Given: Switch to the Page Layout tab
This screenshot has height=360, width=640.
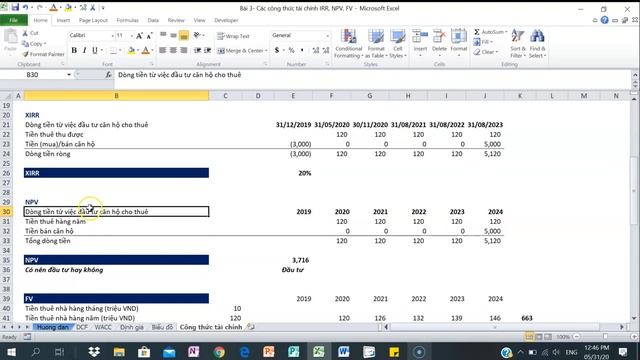Looking at the screenshot, I should click(93, 20).
